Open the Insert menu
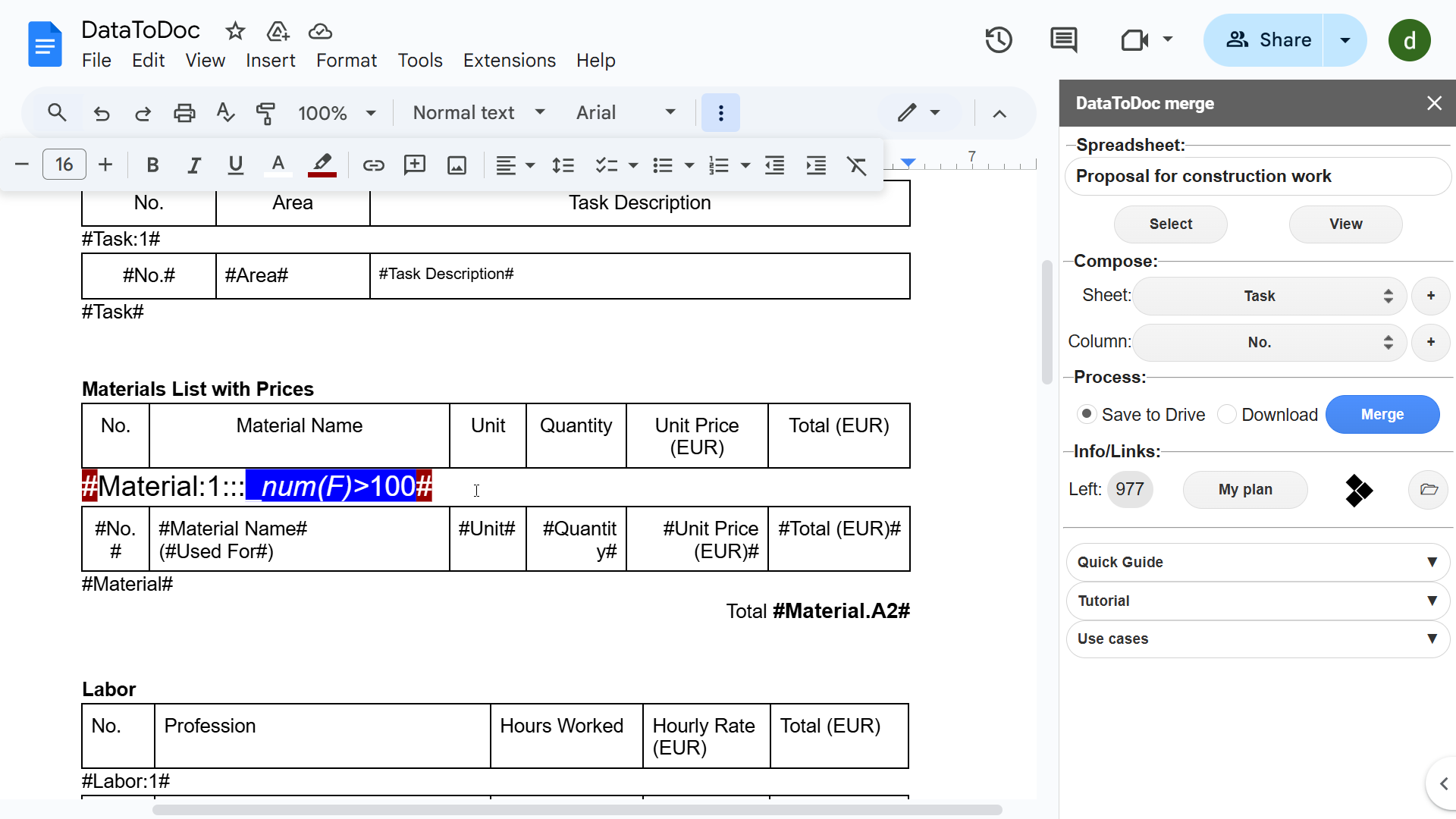This screenshot has width=1456, height=819. click(270, 61)
